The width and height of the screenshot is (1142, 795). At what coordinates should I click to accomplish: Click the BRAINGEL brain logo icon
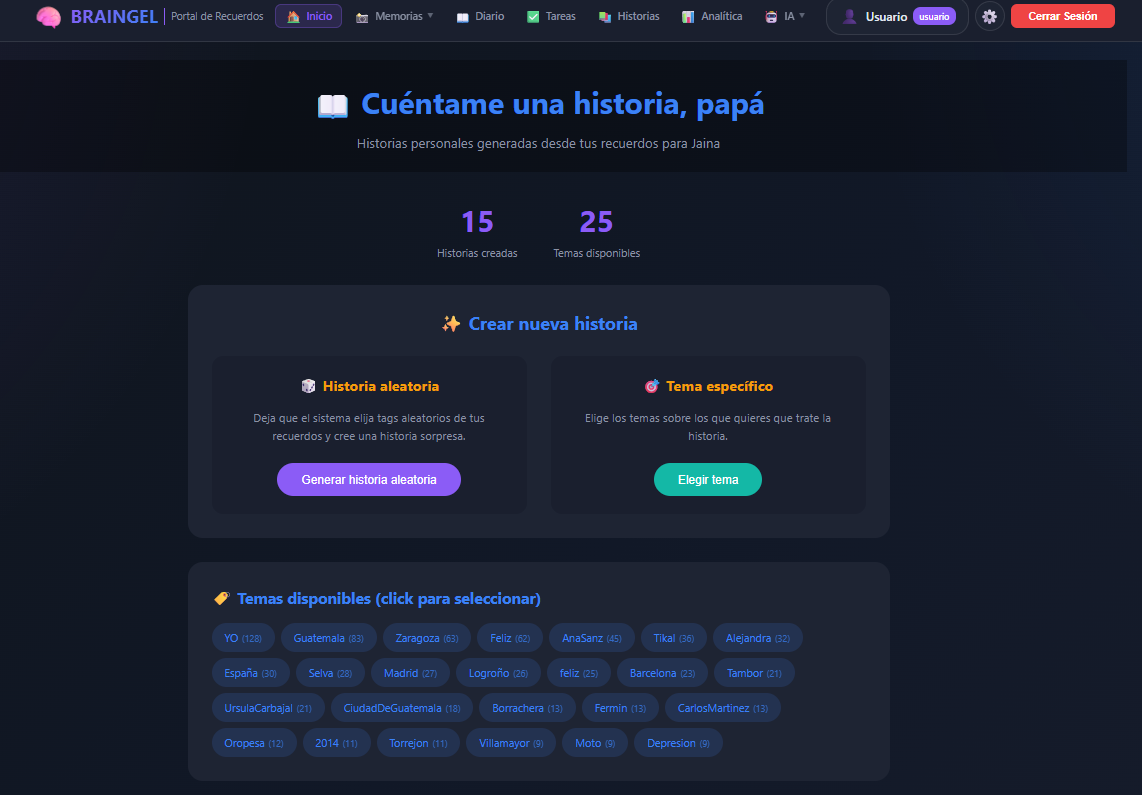tap(48, 17)
